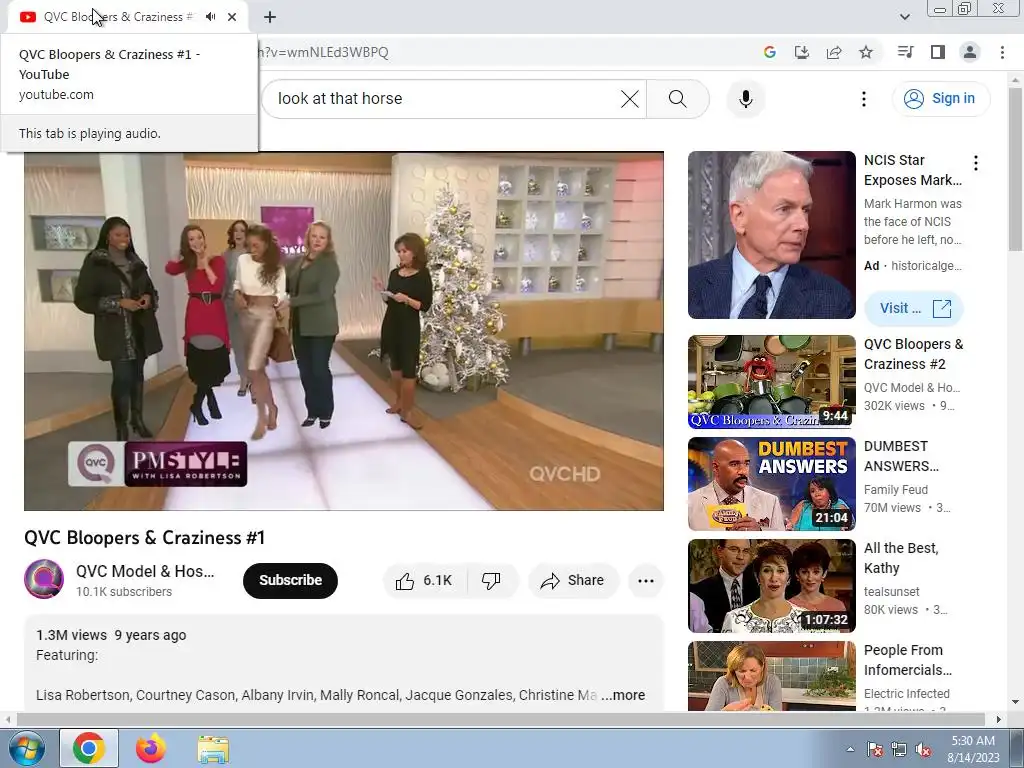Click the Family Feud channel name

pyautogui.click(x=895, y=490)
